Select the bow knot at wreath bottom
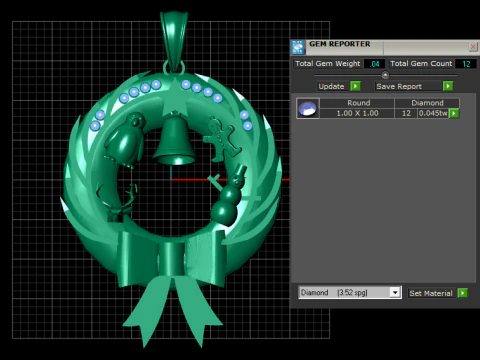The image size is (480, 360). [171, 259]
